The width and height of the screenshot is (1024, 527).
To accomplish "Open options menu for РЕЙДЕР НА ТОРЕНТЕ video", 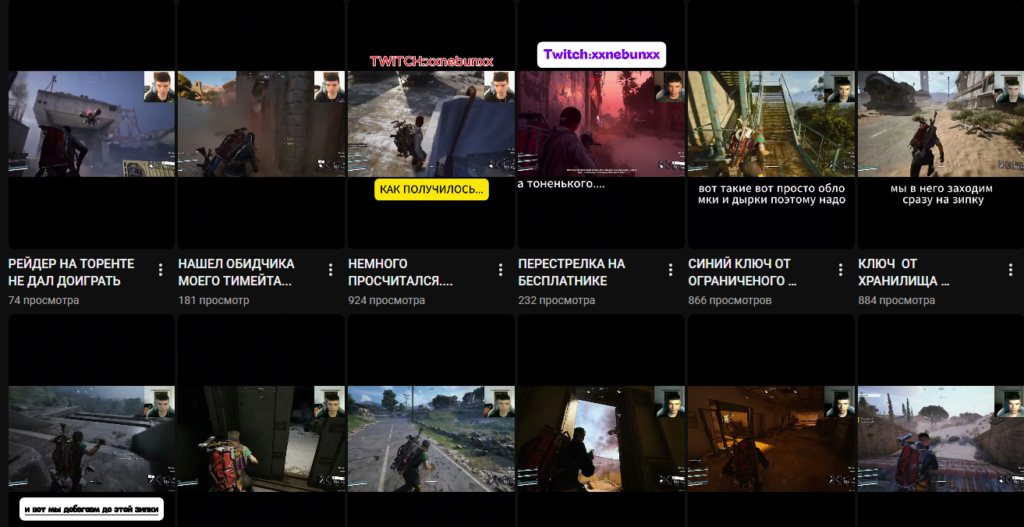I will point(161,270).
